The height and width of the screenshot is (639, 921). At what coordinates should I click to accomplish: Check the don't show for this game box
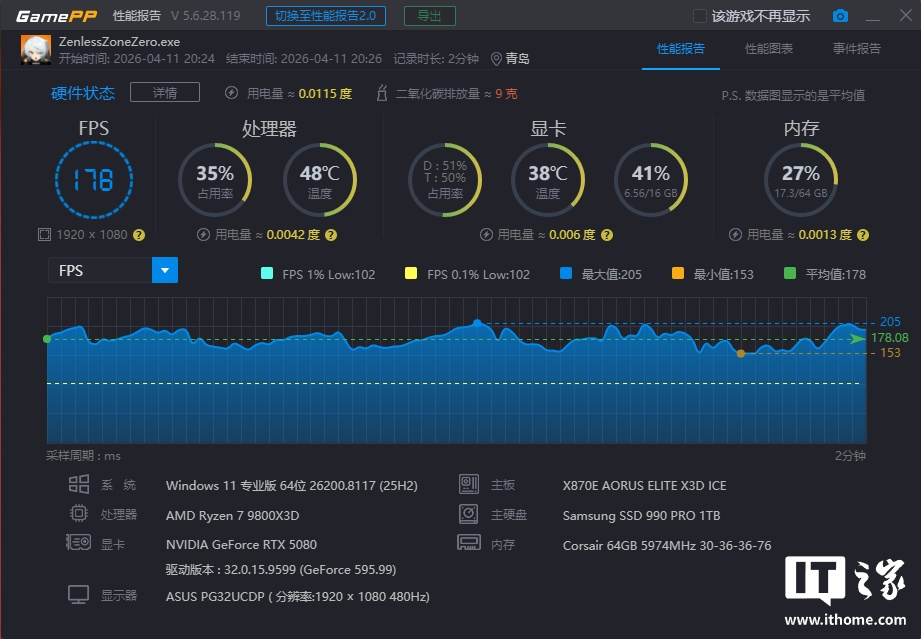[x=700, y=16]
